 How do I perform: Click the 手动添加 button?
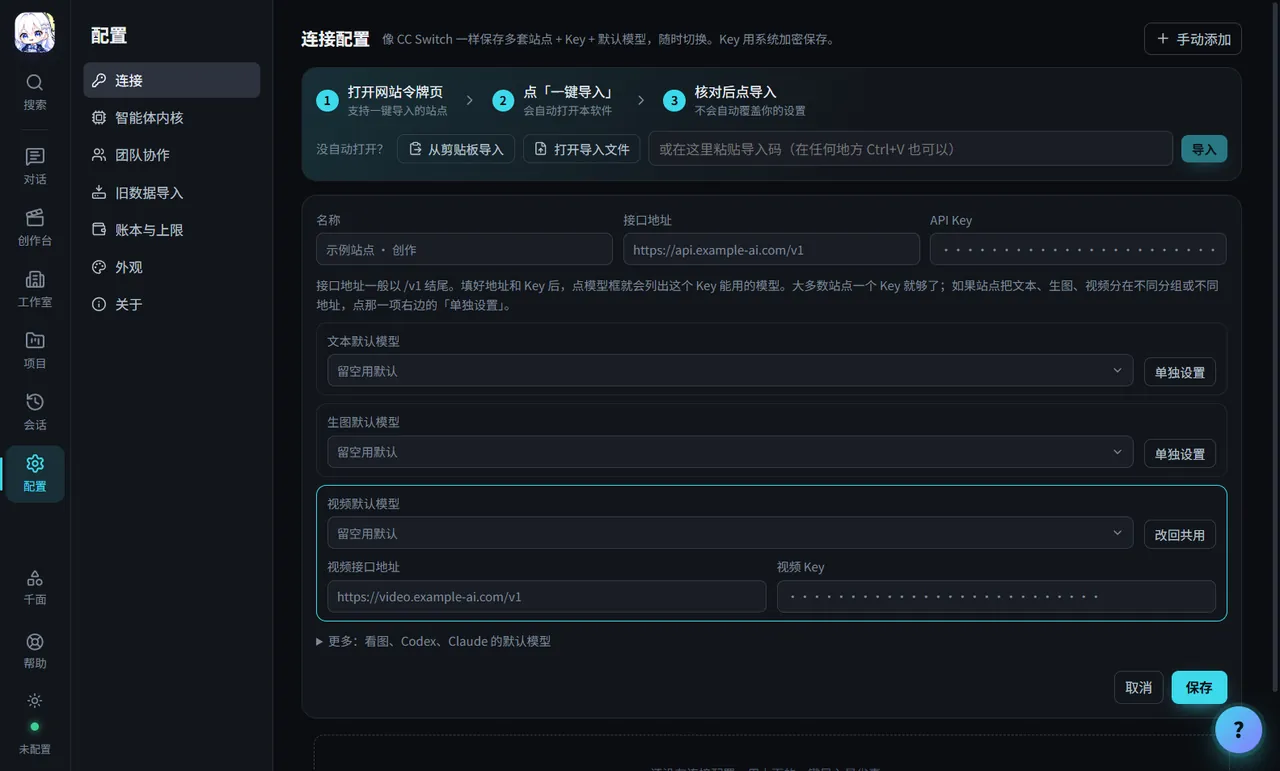pos(1193,39)
